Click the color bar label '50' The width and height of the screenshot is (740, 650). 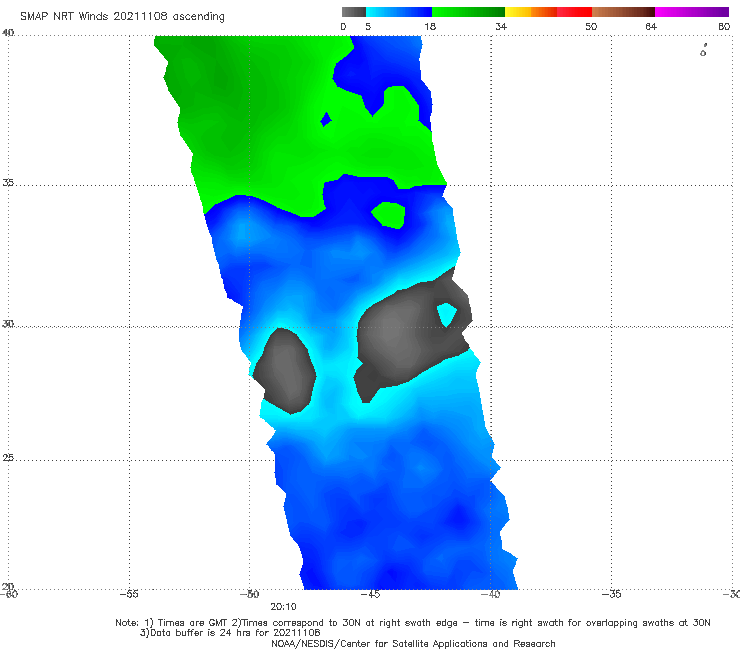(591, 27)
